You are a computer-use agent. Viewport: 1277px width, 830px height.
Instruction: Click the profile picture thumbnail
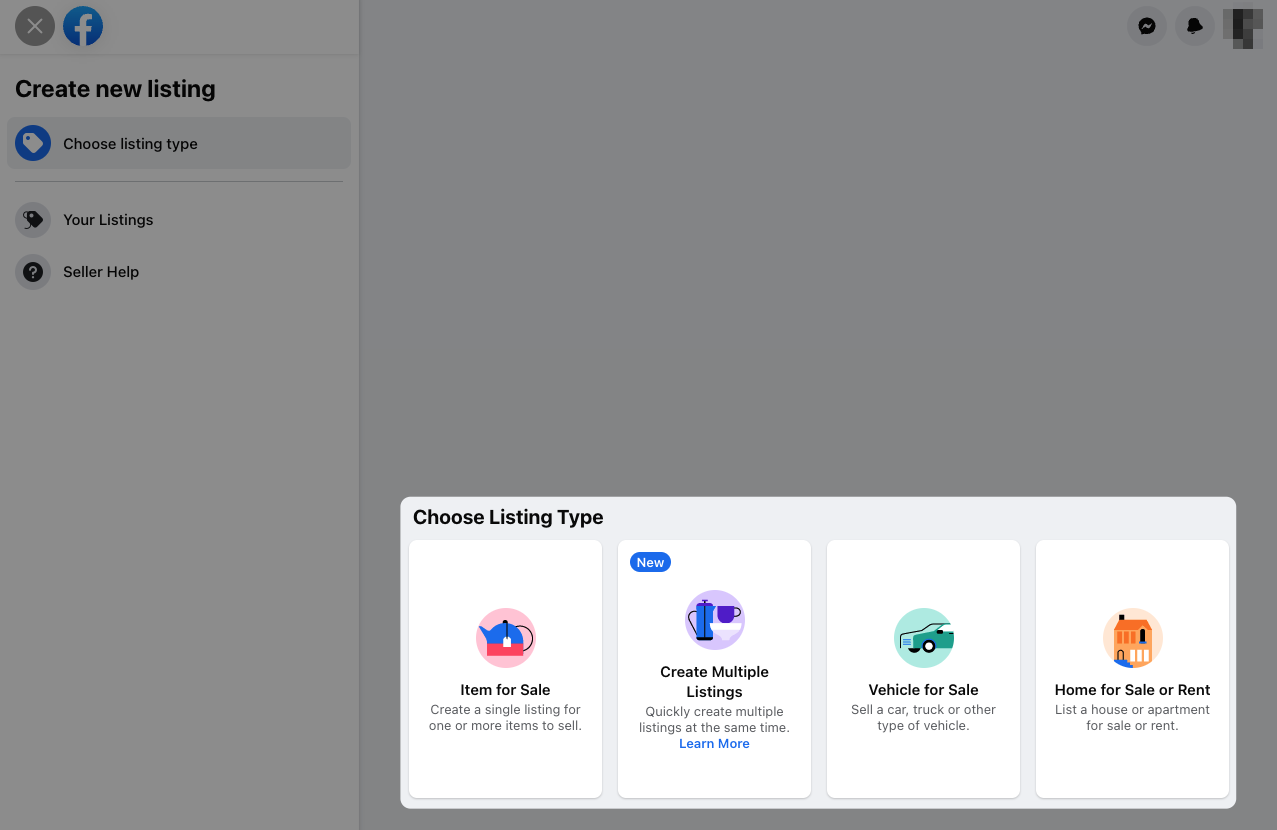tap(1242, 27)
